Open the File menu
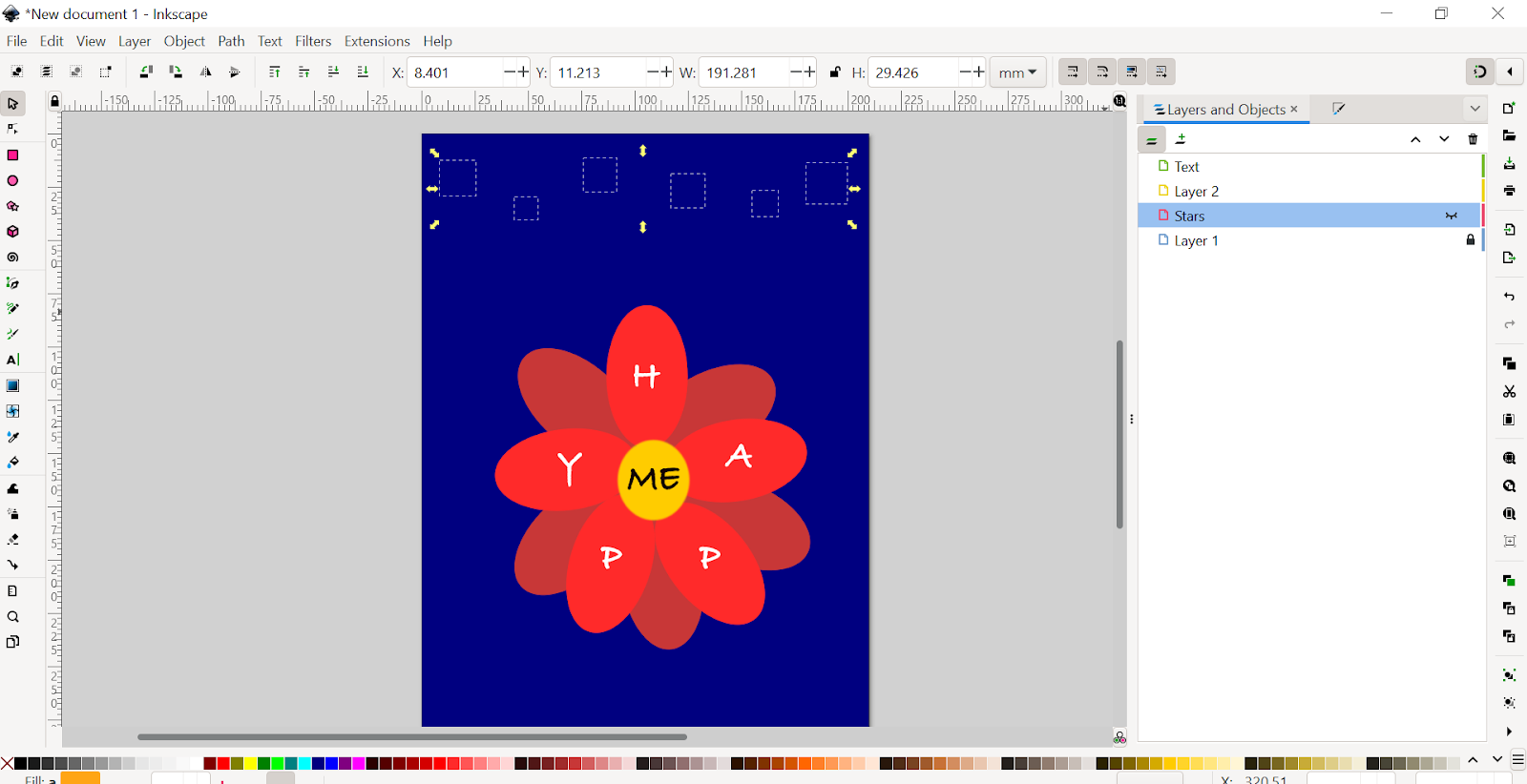Screen dimensions: 1527x784 [x=16, y=41]
